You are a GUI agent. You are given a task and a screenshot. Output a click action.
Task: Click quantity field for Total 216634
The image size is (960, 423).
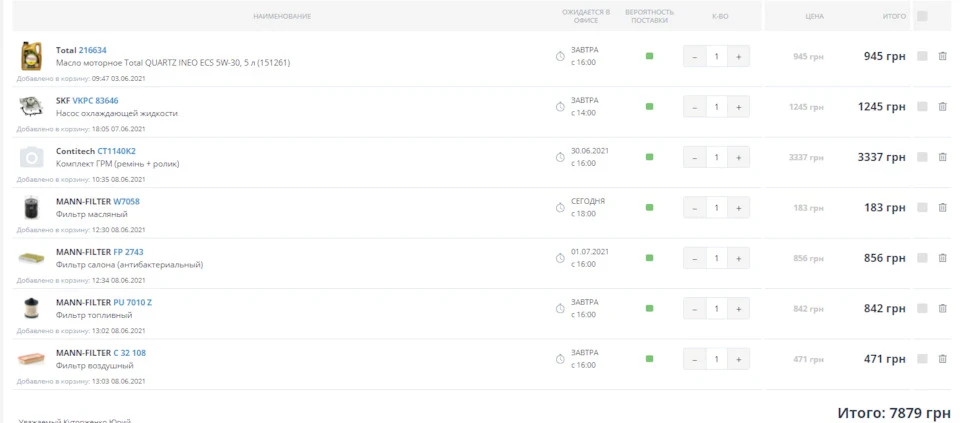(716, 56)
